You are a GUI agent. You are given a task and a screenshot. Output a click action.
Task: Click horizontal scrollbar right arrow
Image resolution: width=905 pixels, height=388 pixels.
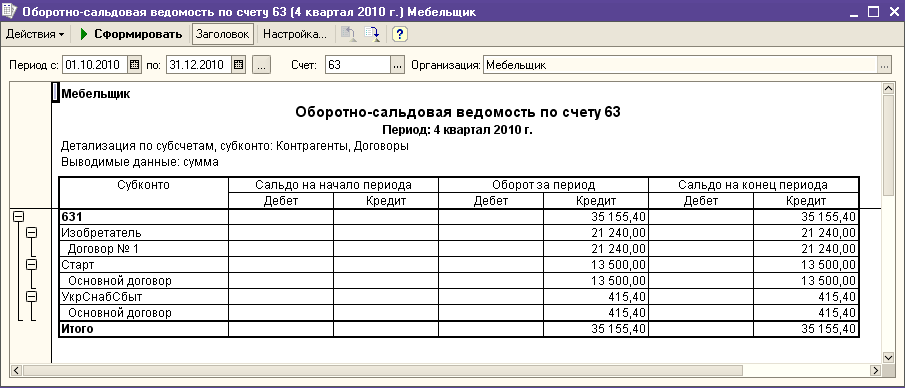[876, 370]
